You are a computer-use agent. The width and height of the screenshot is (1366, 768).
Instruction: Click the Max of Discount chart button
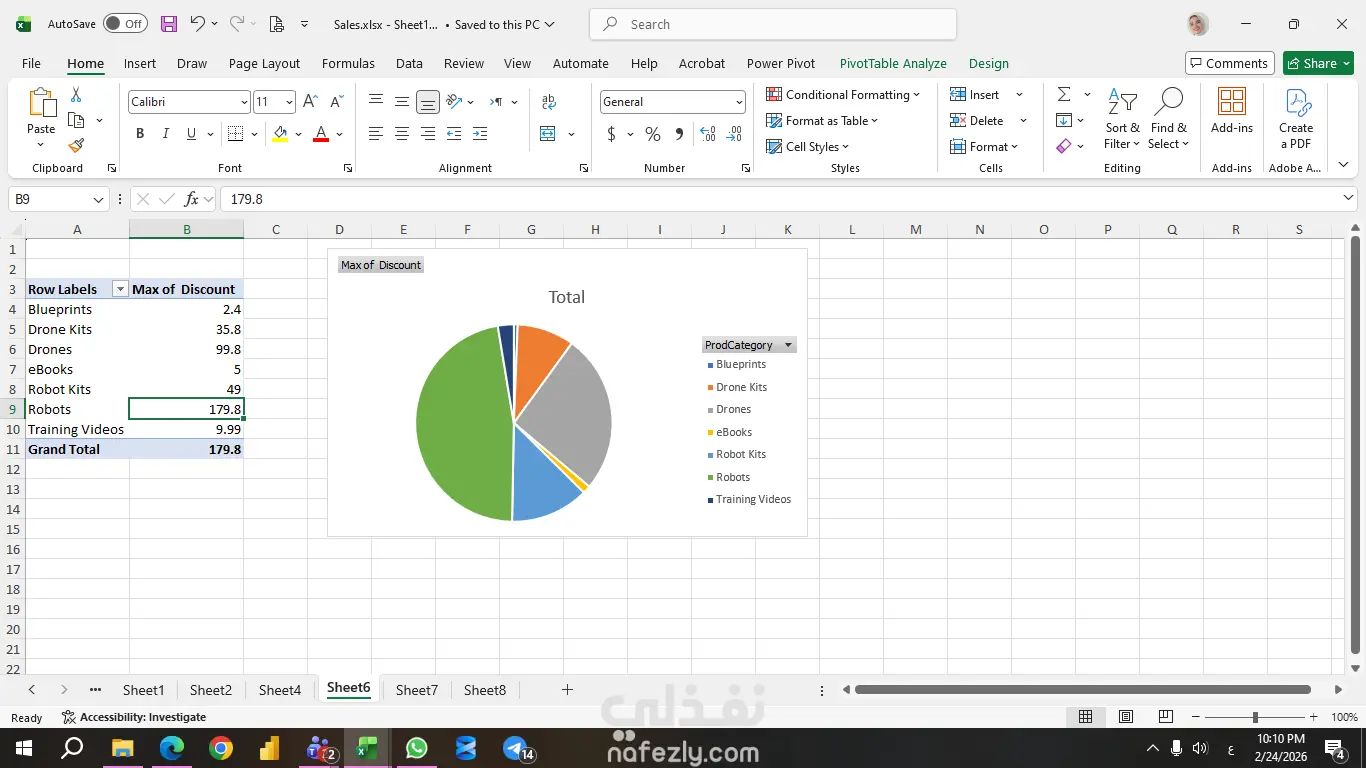381,265
